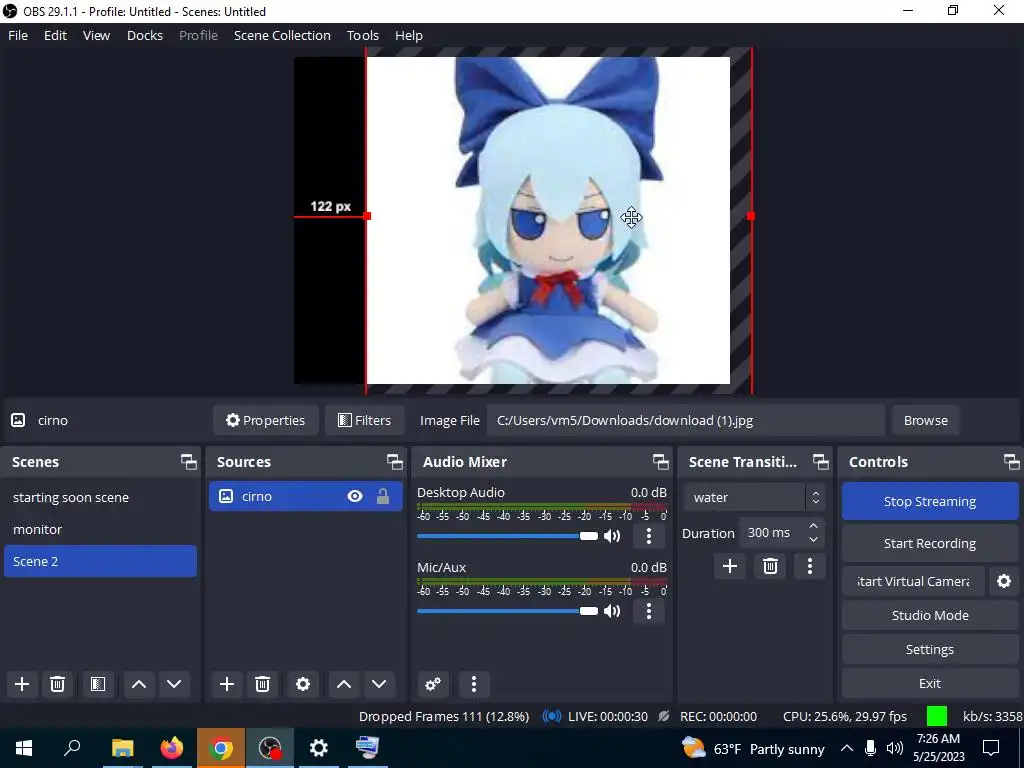This screenshot has height=768, width=1024.
Task: Decrease transition duration with down arrow
Action: pyautogui.click(x=813, y=539)
